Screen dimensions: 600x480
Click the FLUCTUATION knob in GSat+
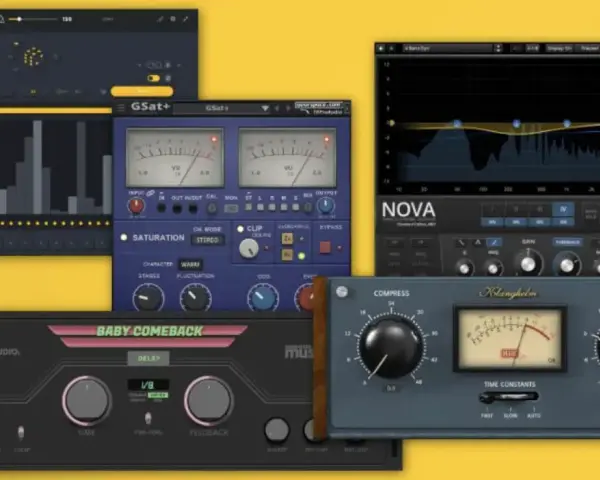coord(196,297)
